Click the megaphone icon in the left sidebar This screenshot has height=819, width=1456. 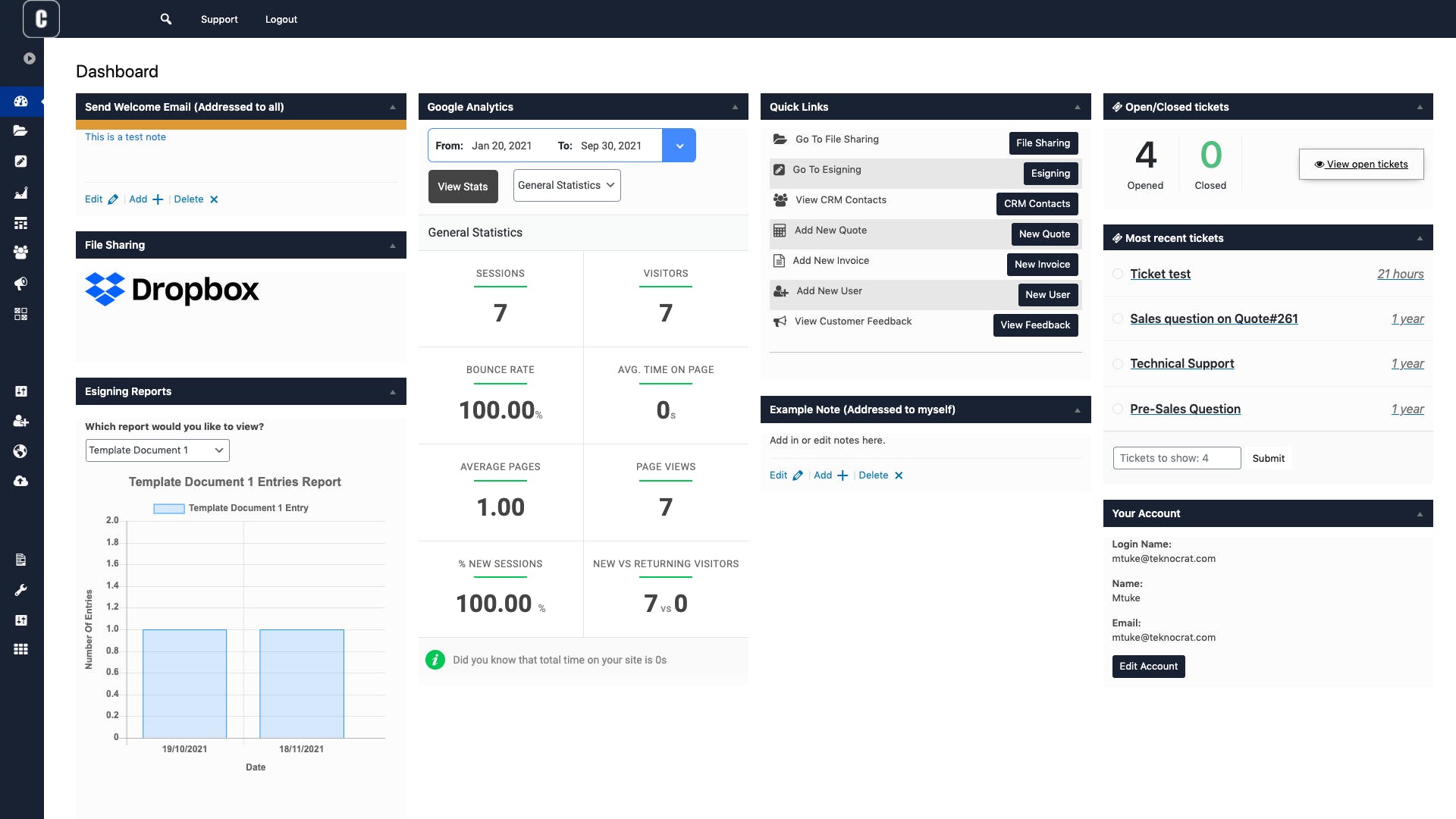[x=20, y=284]
